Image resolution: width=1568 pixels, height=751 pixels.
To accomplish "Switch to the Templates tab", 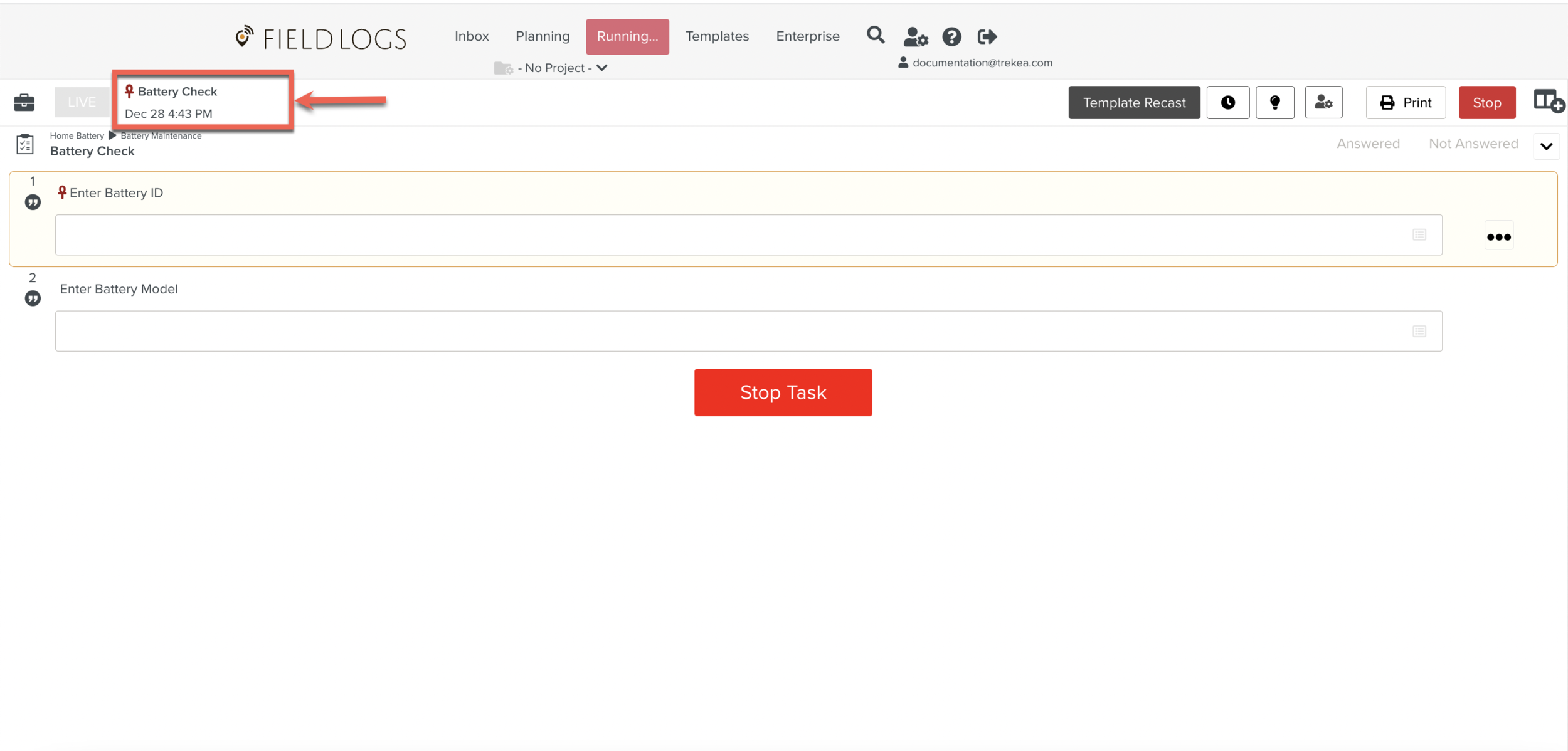I will coord(716,36).
